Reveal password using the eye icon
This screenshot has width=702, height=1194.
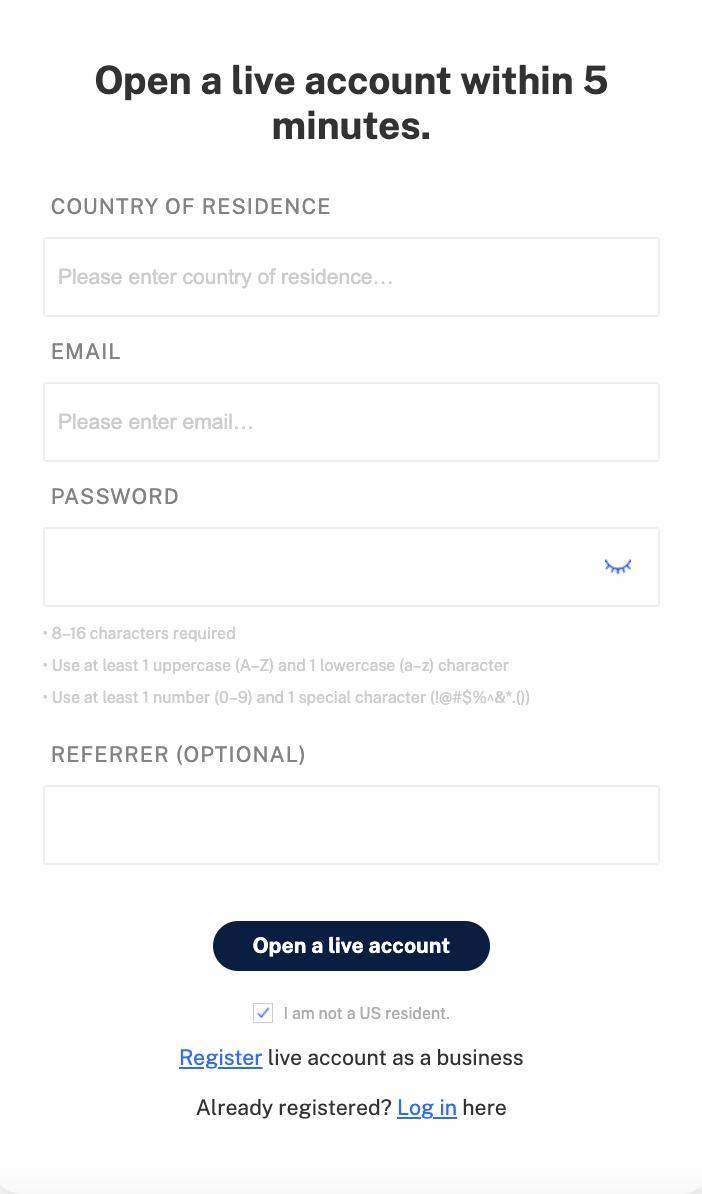point(618,567)
